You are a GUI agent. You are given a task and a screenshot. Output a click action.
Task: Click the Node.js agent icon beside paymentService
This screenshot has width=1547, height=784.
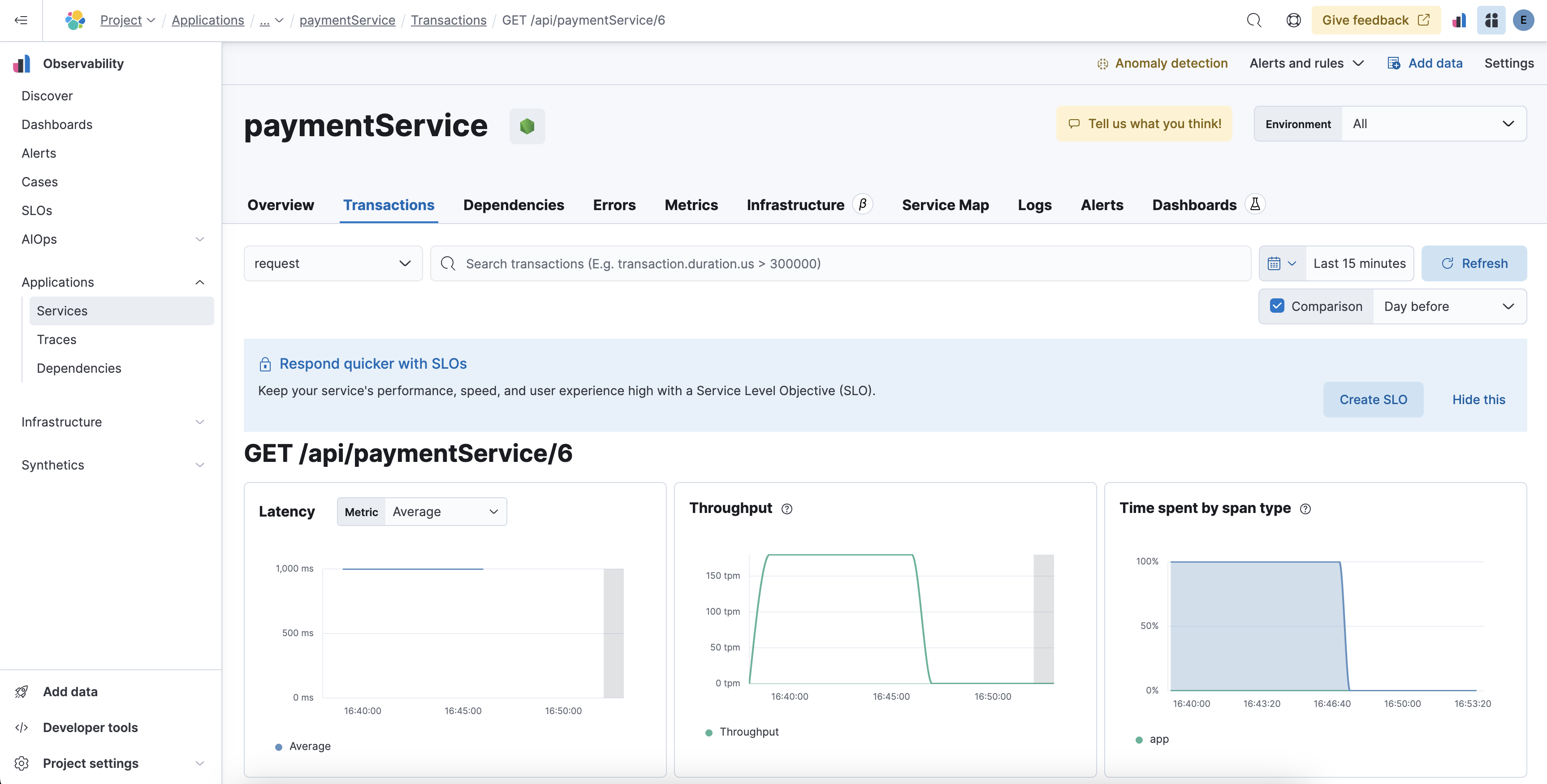coord(527,126)
